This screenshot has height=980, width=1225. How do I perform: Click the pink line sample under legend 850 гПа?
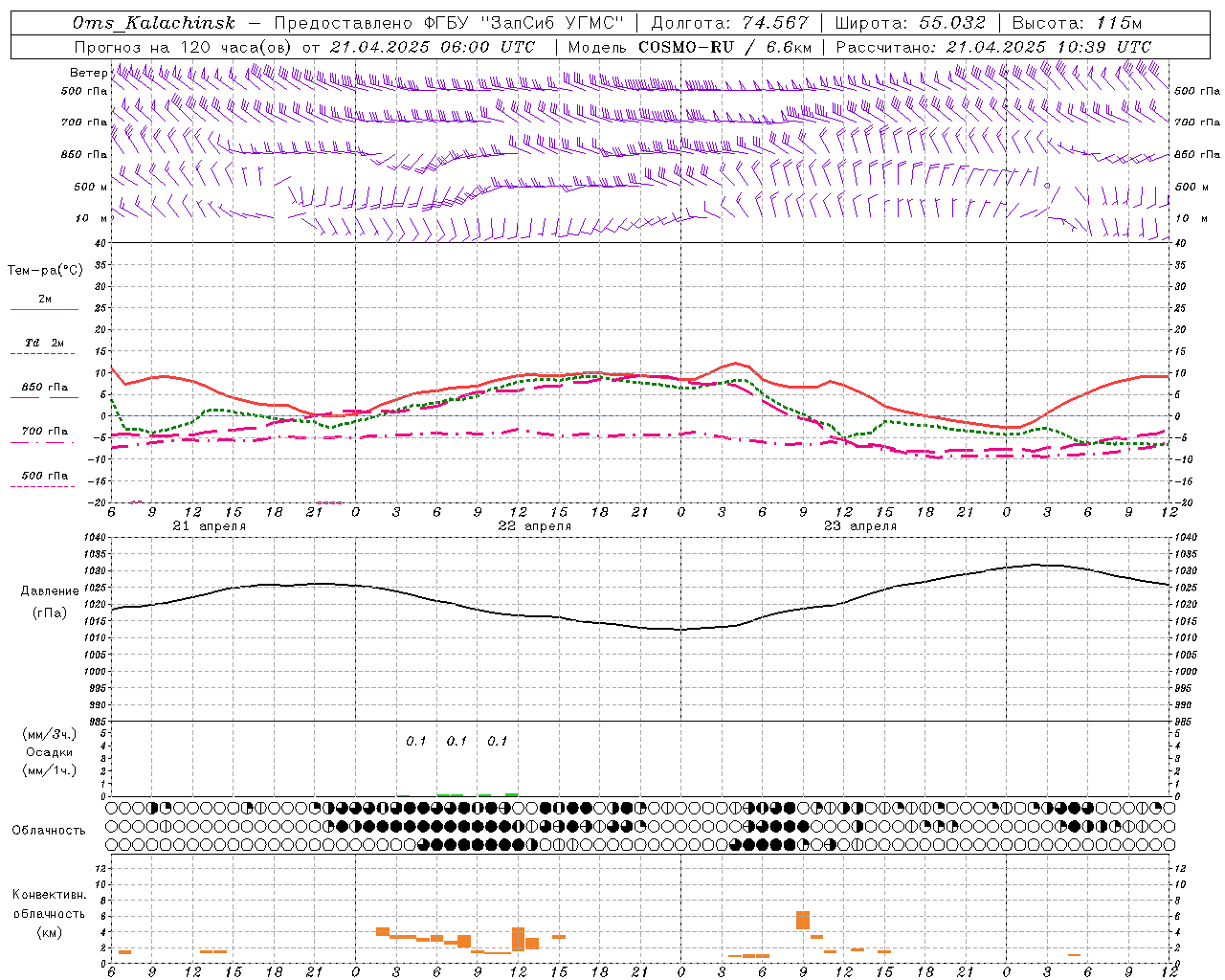click(x=44, y=397)
